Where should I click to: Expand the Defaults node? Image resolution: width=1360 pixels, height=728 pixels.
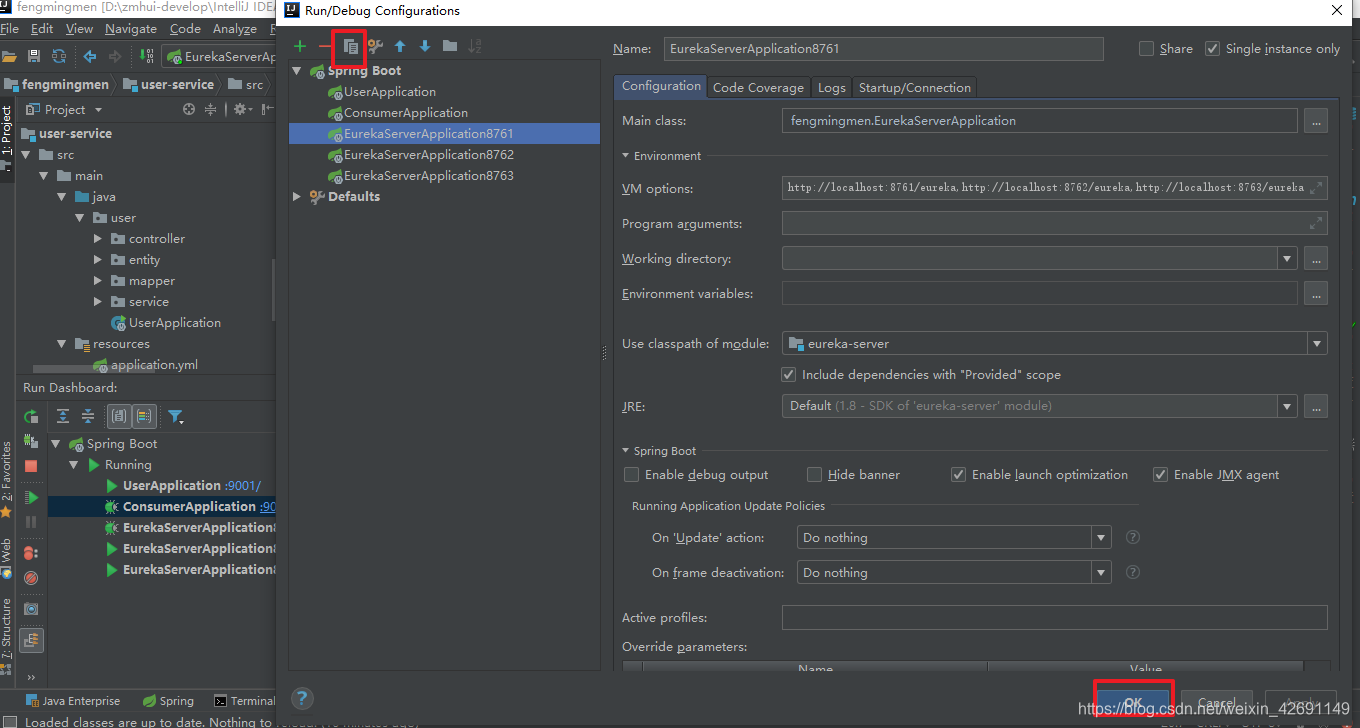[x=297, y=197]
